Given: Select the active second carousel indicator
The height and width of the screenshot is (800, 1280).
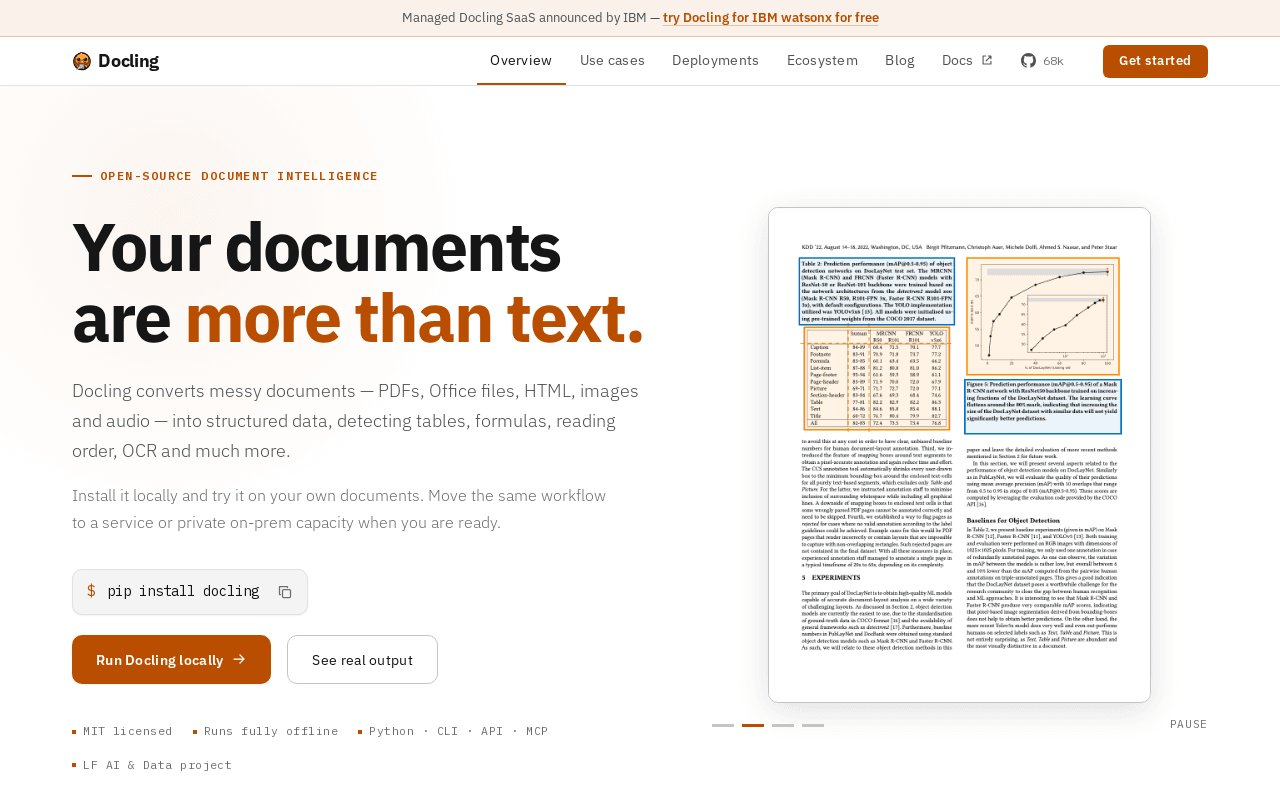Looking at the screenshot, I should tap(753, 725).
